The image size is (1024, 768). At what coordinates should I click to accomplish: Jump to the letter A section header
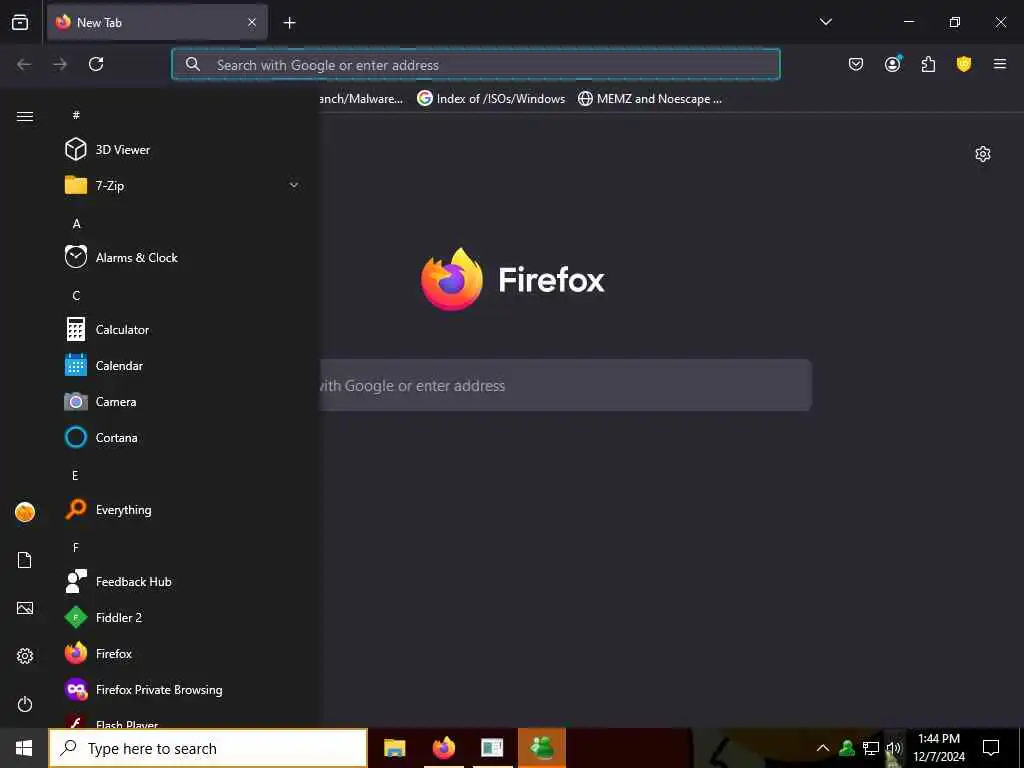76,223
